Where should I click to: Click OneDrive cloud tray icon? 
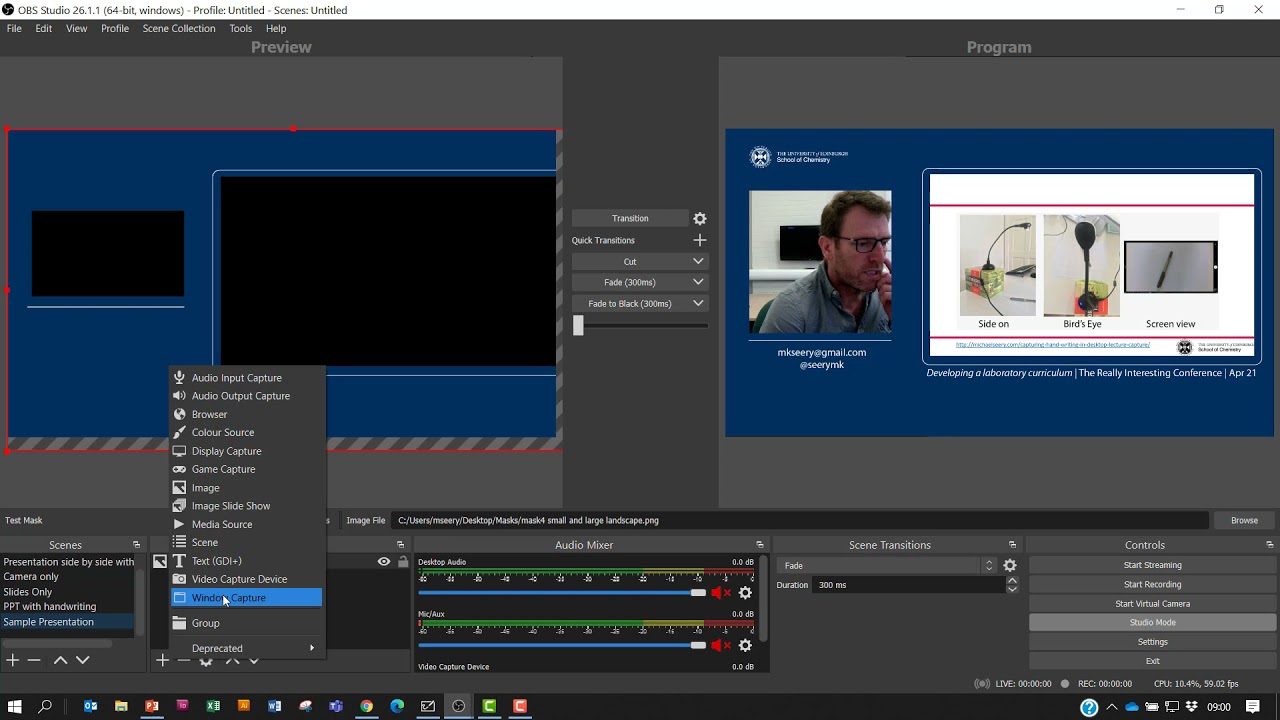point(1132,707)
